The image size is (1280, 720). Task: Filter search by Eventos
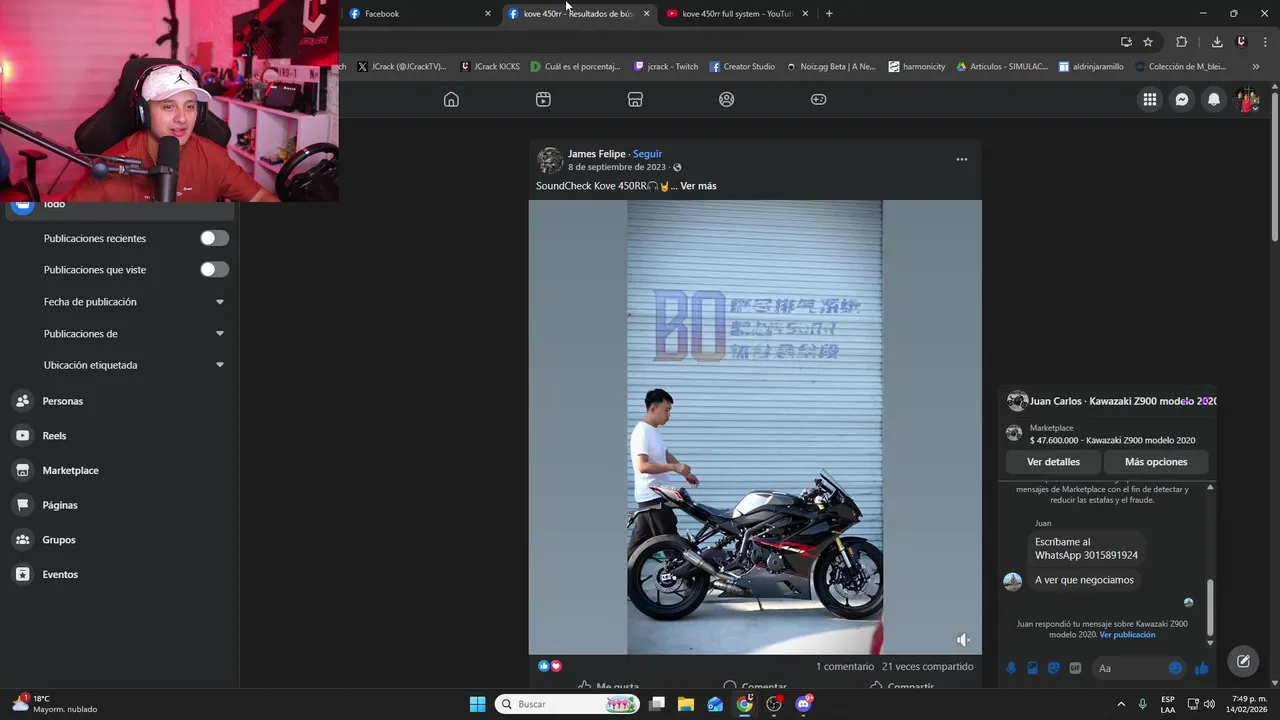pyautogui.click(x=60, y=574)
